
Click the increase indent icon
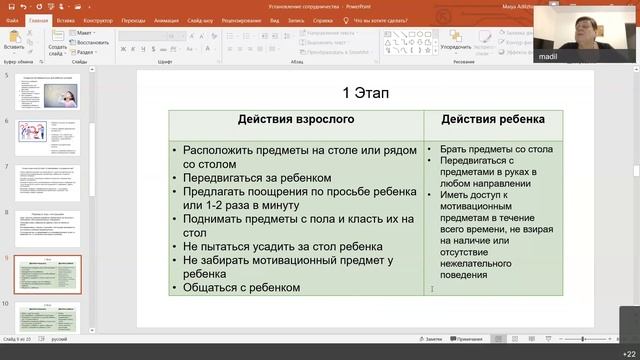275,36
